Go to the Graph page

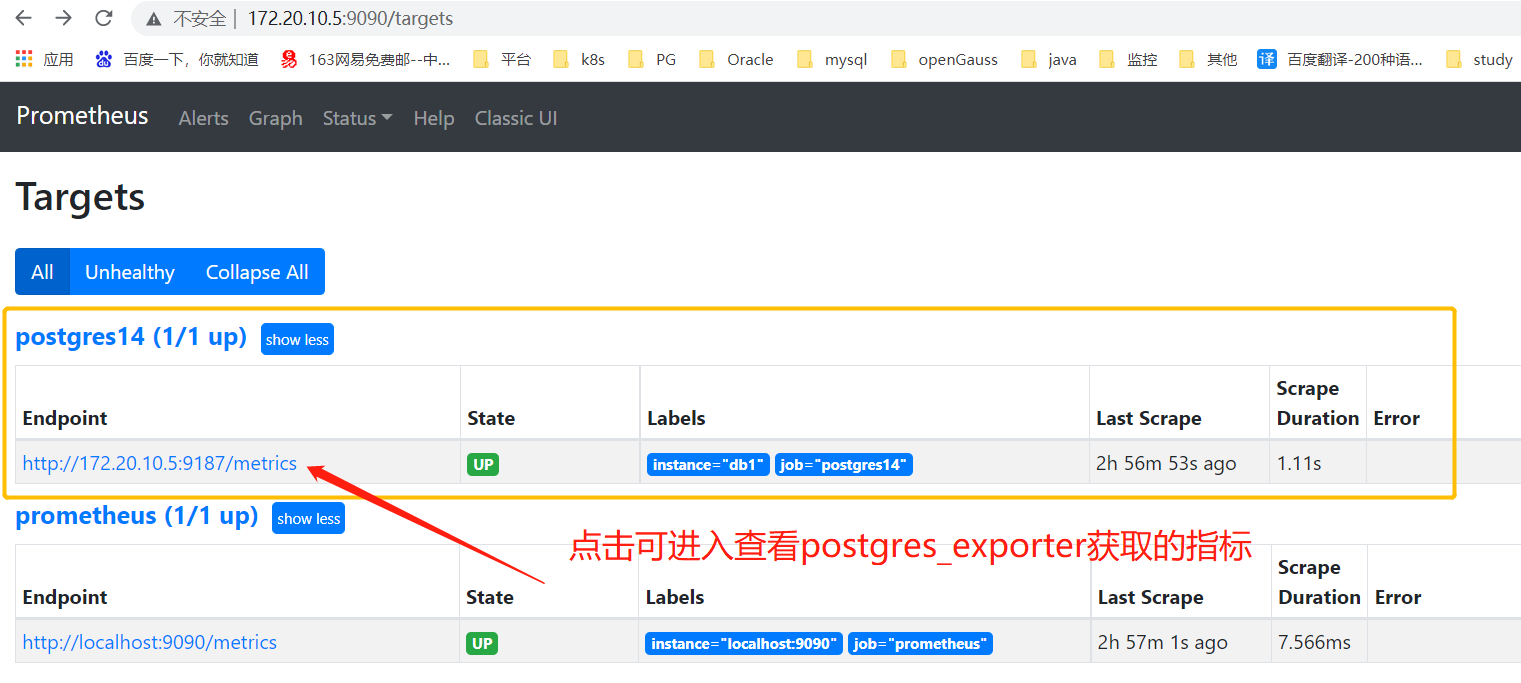275,118
